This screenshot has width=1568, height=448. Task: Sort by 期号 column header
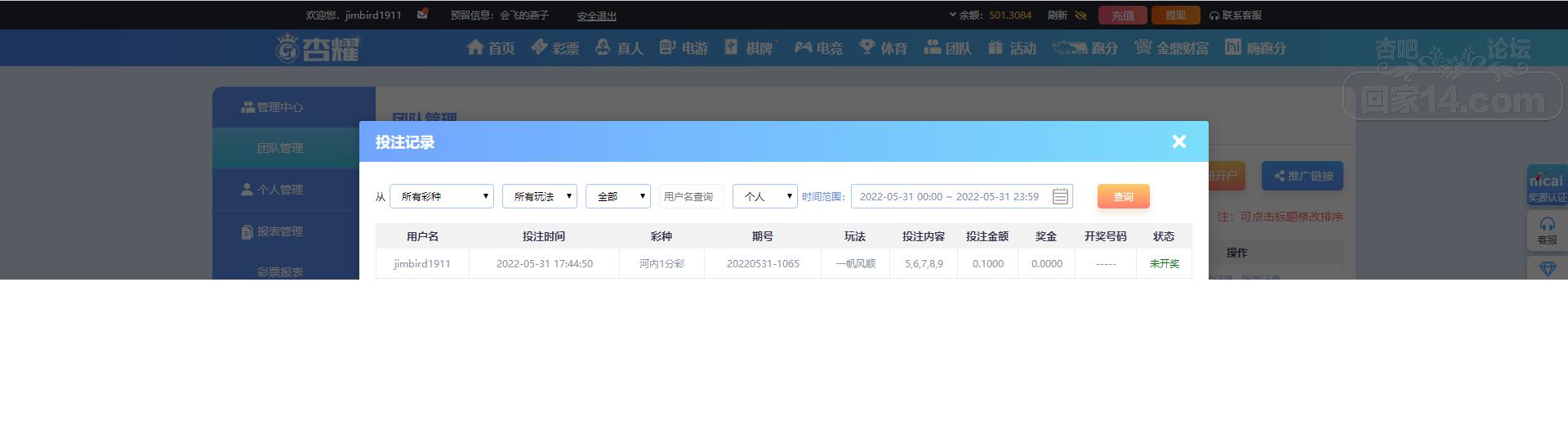pyautogui.click(x=763, y=236)
